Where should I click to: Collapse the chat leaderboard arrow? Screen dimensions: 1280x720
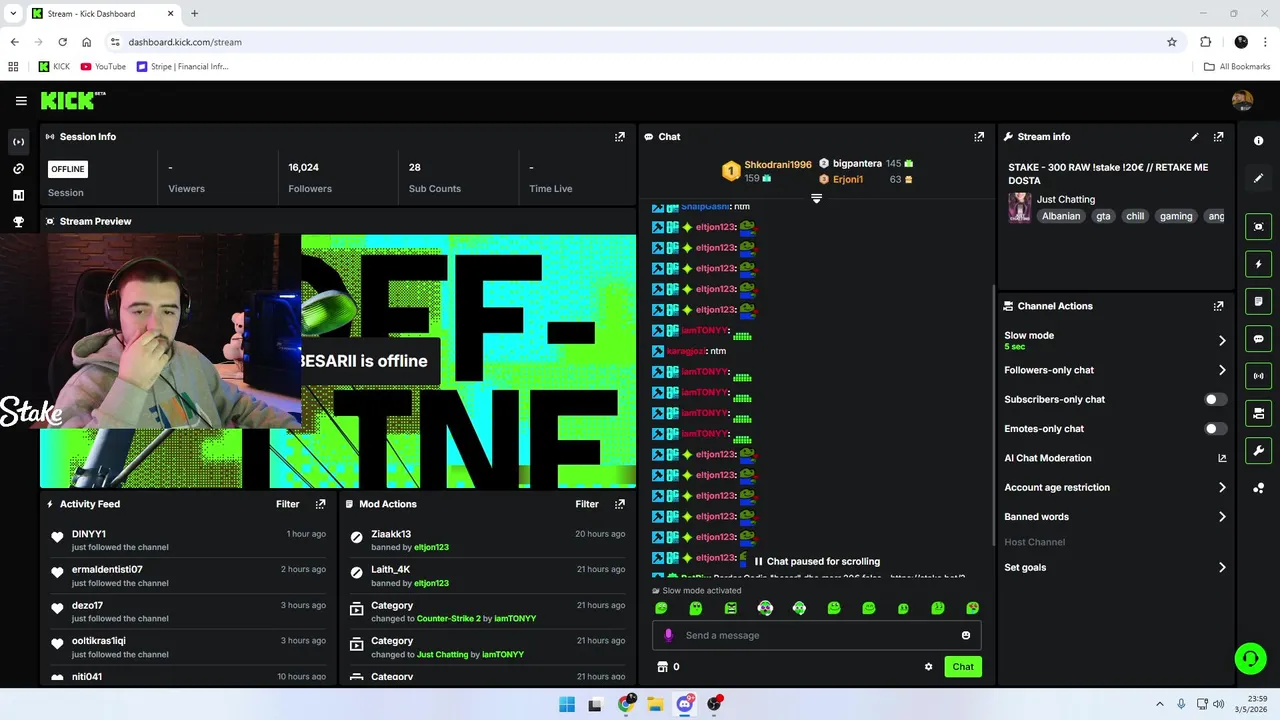816,198
